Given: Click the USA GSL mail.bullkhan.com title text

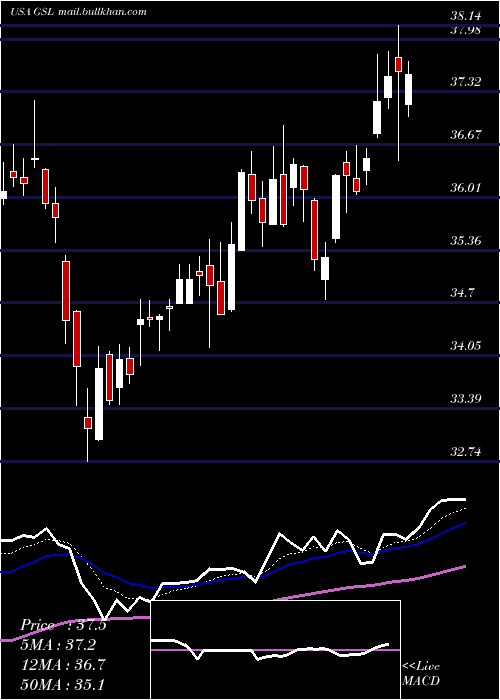Looking at the screenshot, I should (78, 12).
